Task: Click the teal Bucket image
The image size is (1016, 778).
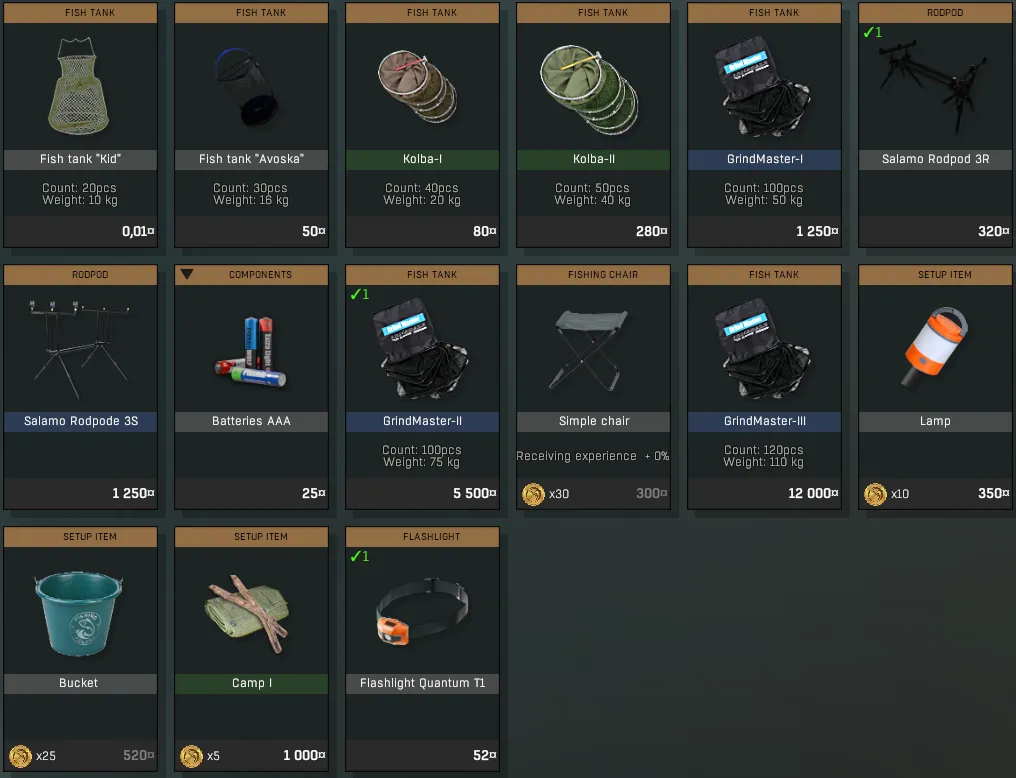Action: (x=78, y=613)
